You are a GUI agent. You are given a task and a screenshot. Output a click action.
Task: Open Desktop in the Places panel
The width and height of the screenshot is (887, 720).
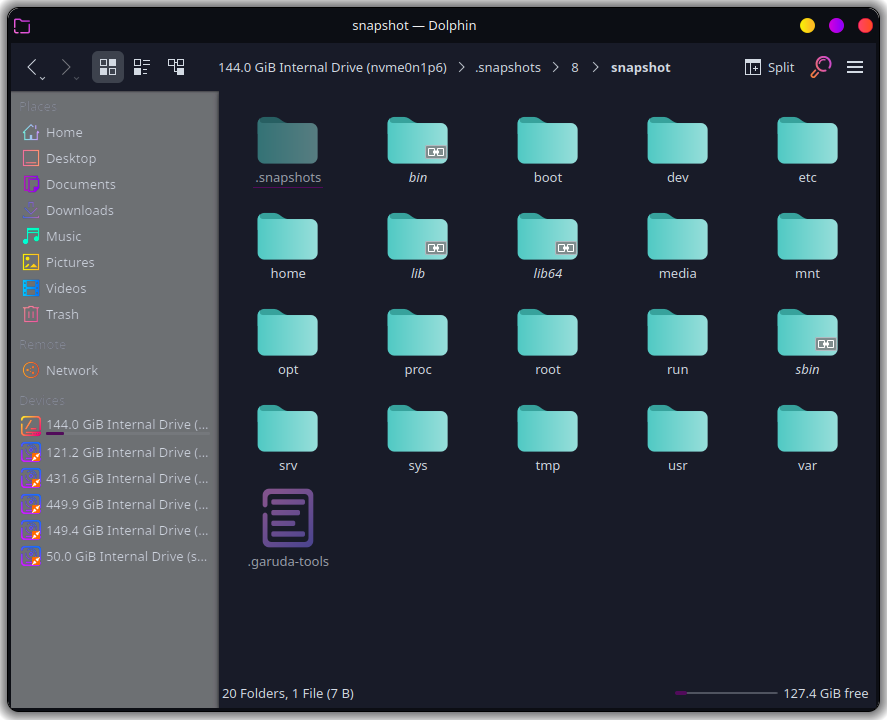pos(115,158)
